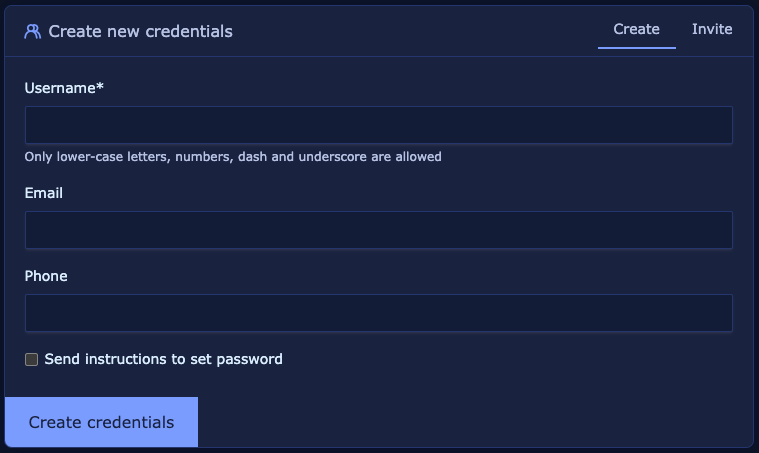Click the blue underline beneath Create tab
This screenshot has width=759, height=453.
click(637, 48)
